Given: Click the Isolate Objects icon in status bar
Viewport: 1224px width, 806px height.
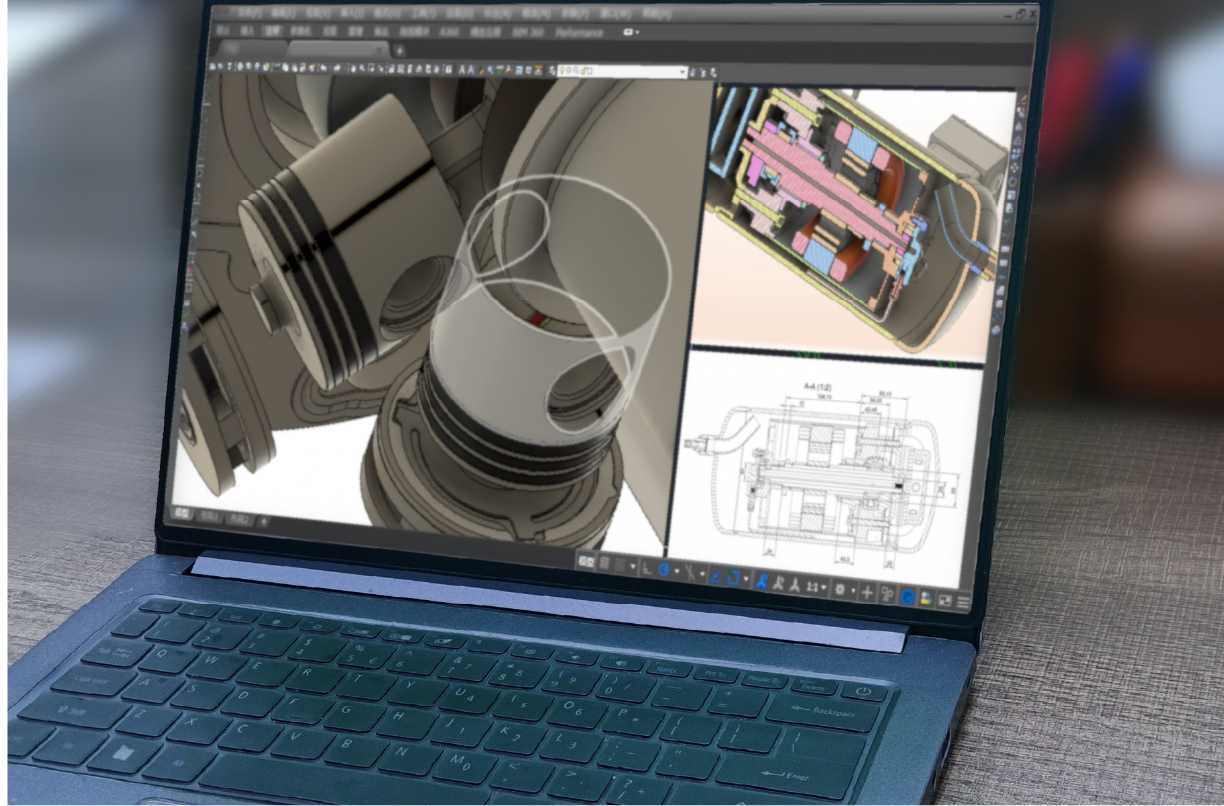Looking at the screenshot, I should 887,593.
